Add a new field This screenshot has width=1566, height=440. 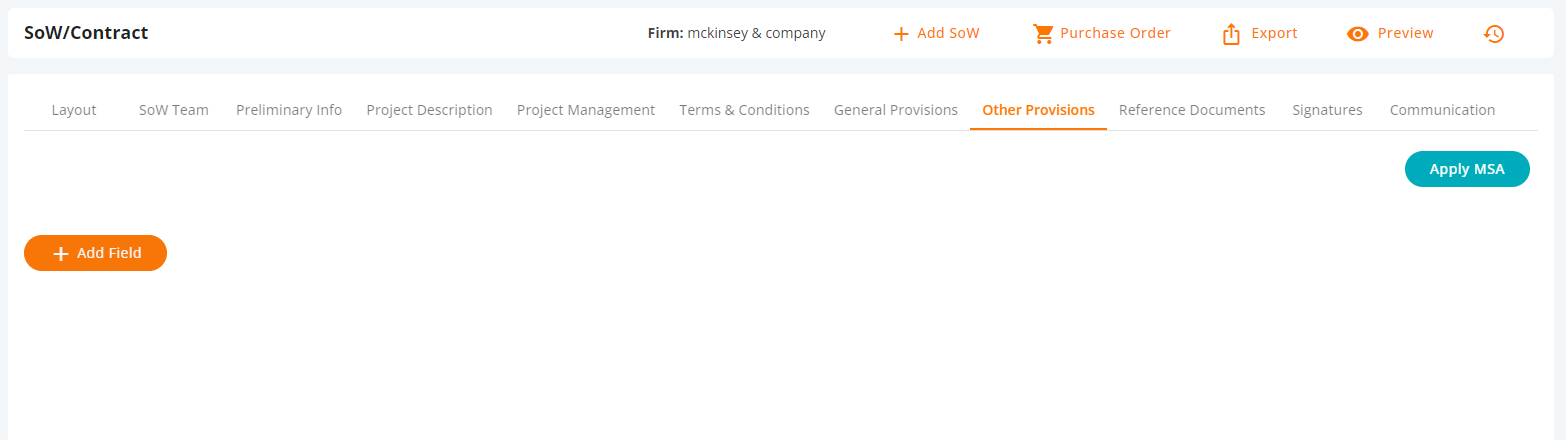click(x=95, y=253)
